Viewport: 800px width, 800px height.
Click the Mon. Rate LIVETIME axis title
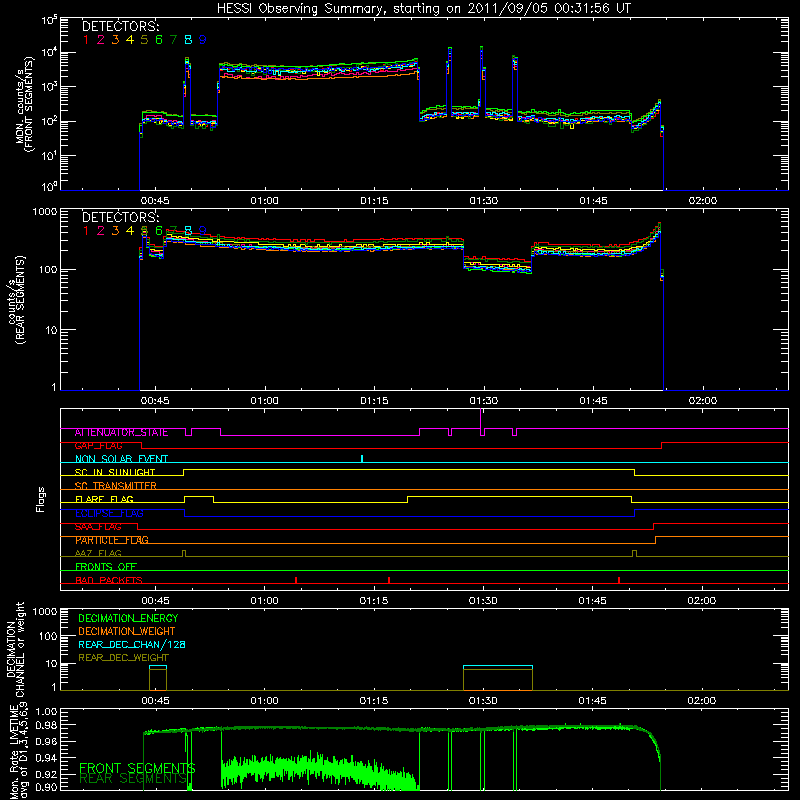tap(16, 751)
